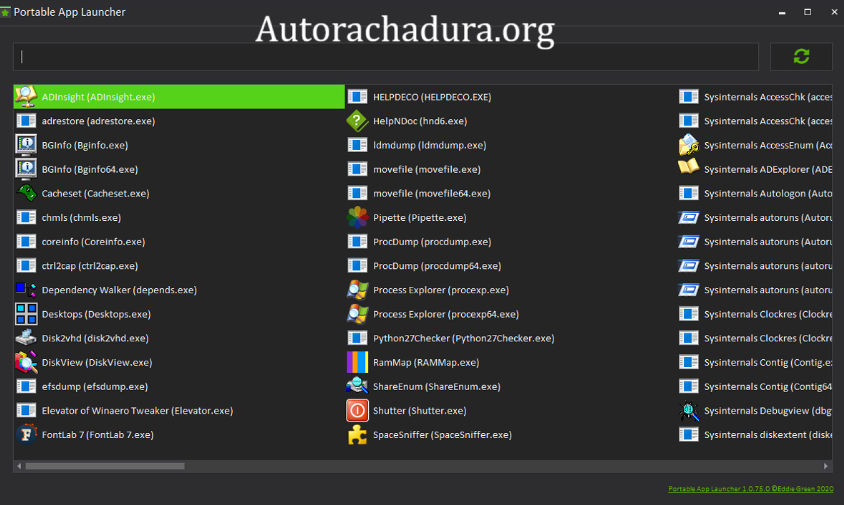Click the HelpNDoc question mark icon
844x505 pixels.
tap(357, 121)
